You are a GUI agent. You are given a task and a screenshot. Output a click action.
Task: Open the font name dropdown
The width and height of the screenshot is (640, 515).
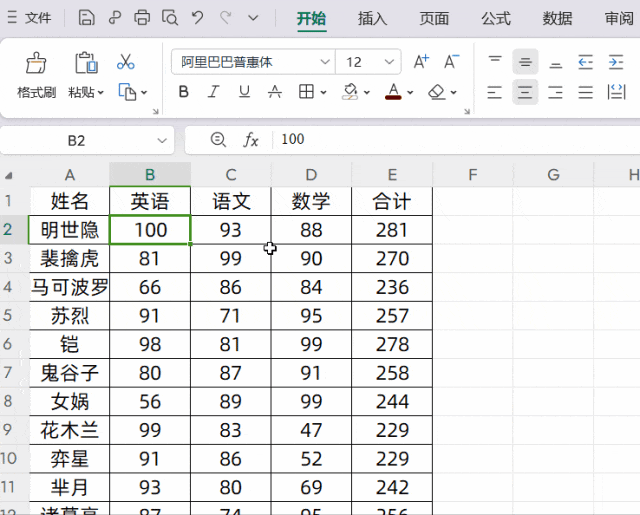coord(325,62)
